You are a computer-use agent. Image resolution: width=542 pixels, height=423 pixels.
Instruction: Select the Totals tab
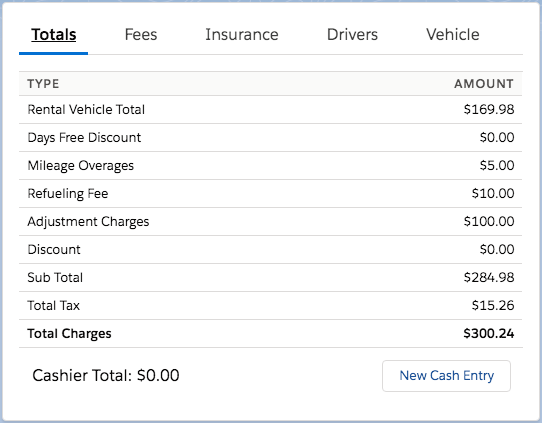coord(54,35)
